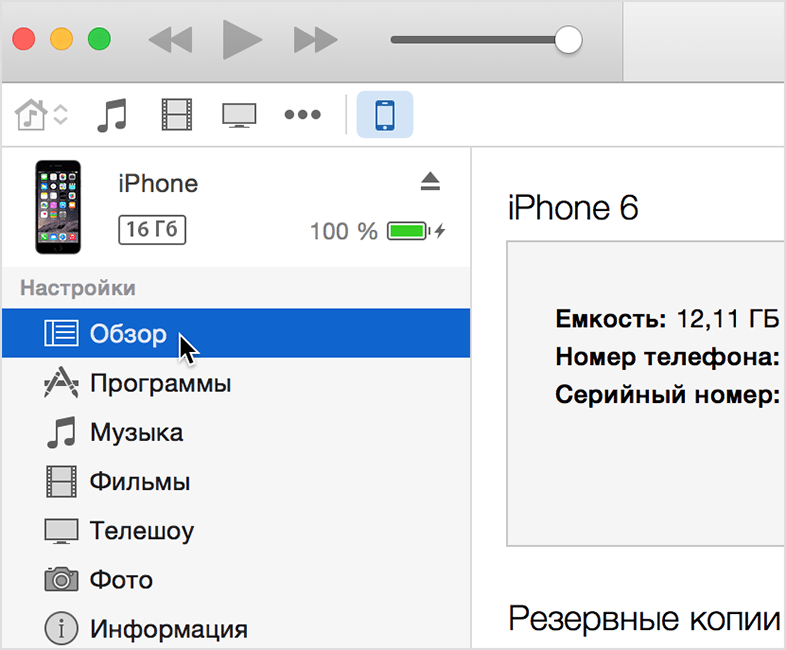Click the 100 % battery text
This screenshot has height=650, width=786.
(343, 231)
